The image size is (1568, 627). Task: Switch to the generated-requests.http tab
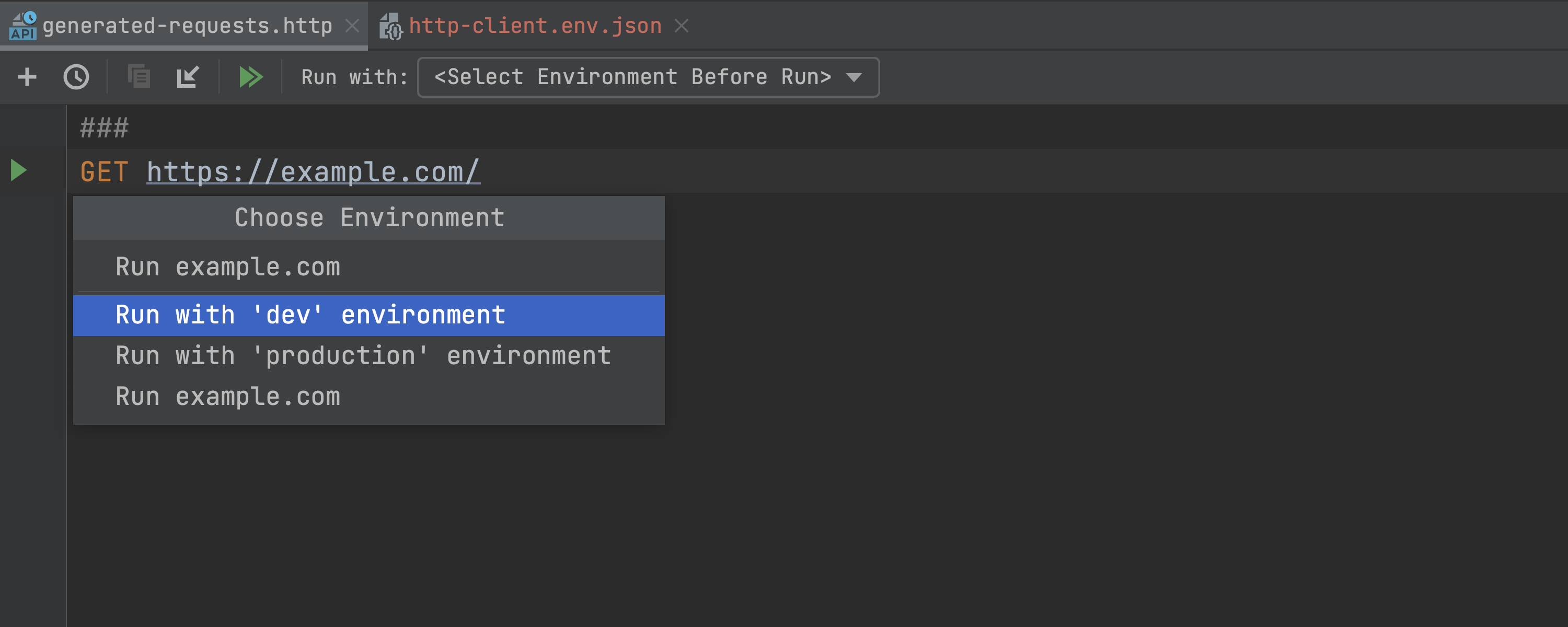187,26
